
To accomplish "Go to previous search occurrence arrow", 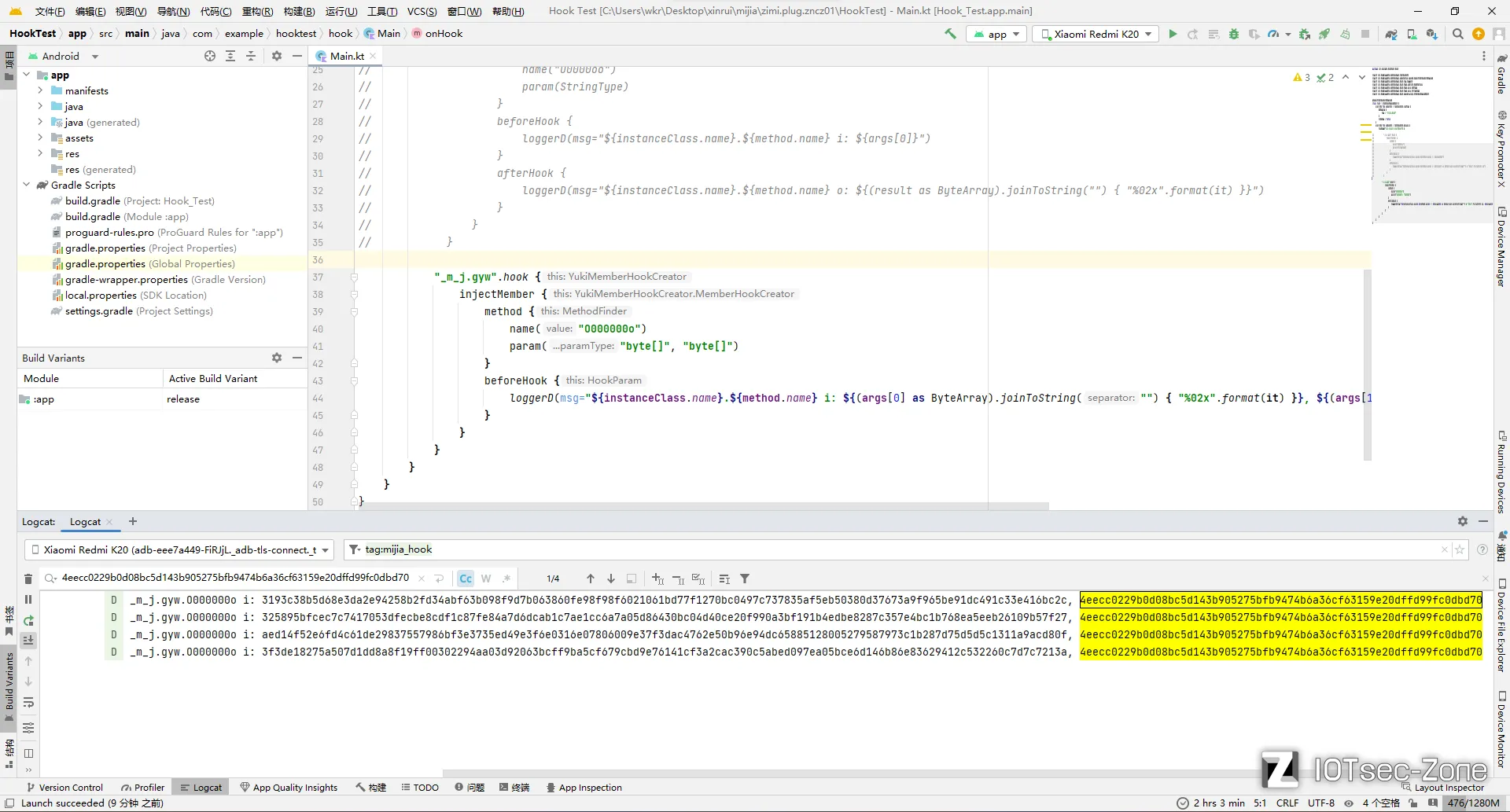I will 591,579.
